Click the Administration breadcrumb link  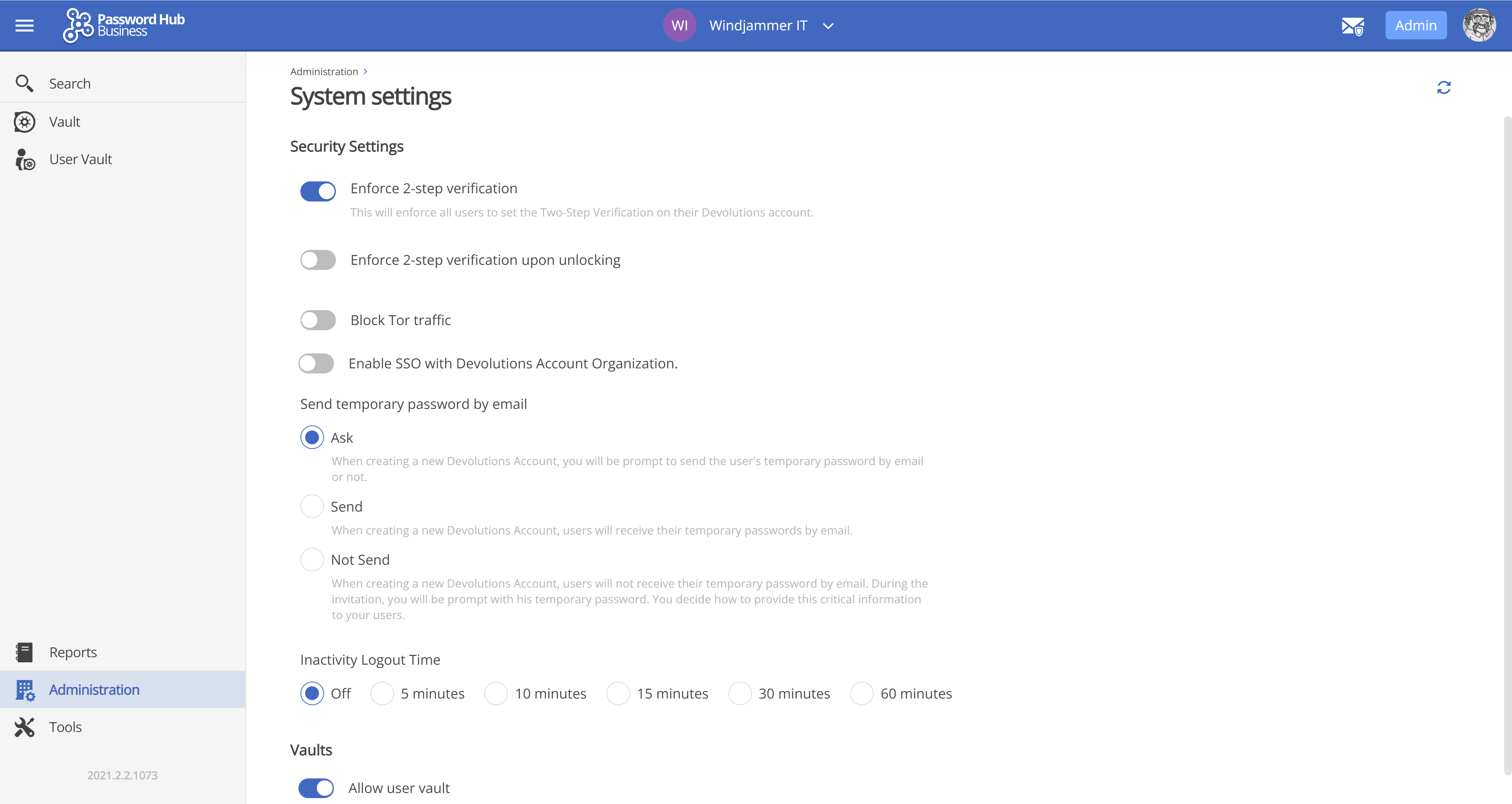(323, 71)
